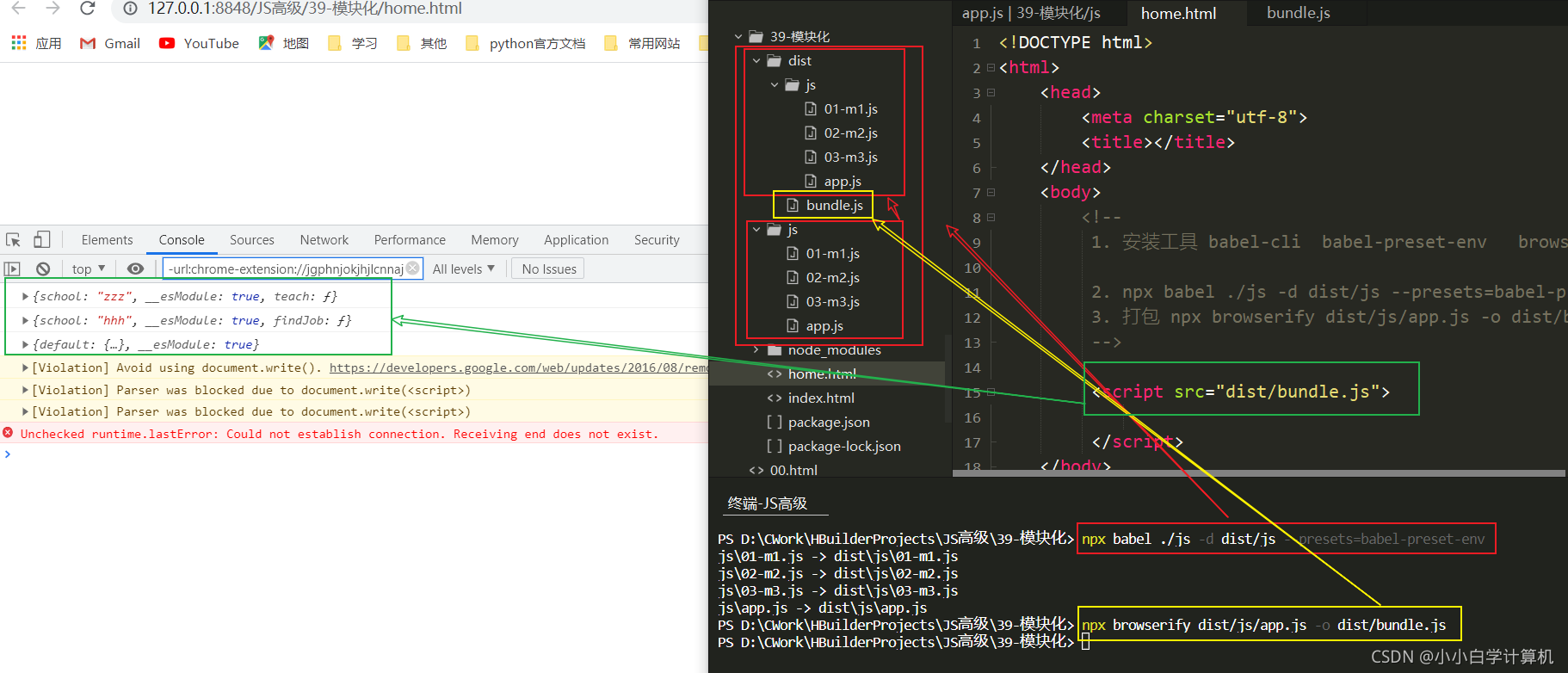Reload the page with refresh icon
Screen dimensions: 1568x673
[87, 9]
